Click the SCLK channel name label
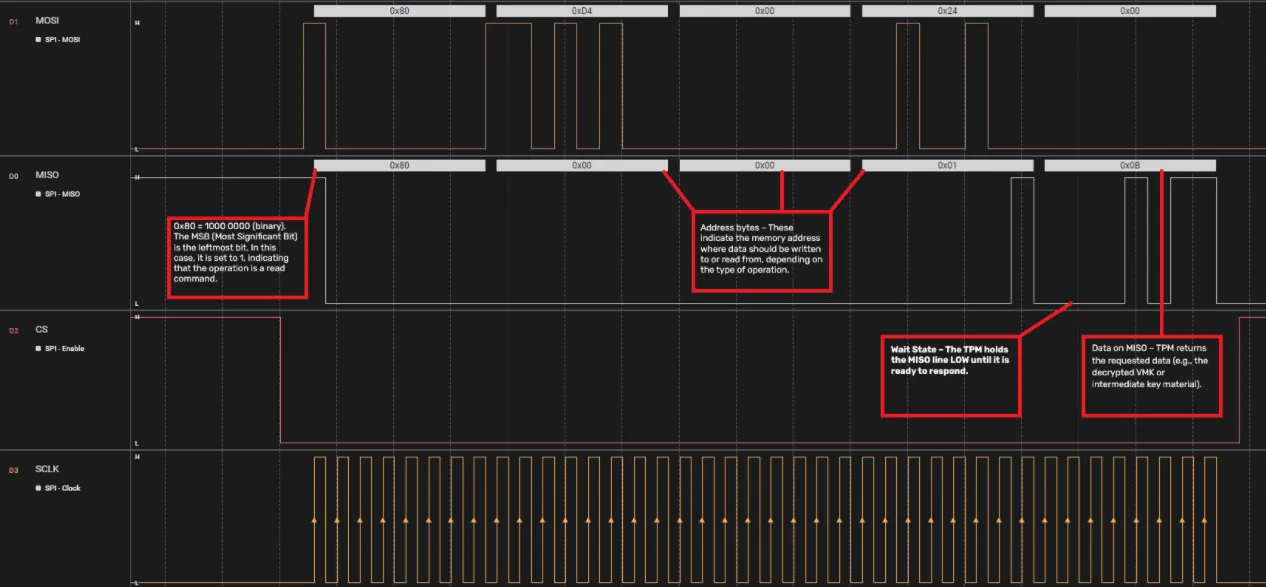Image resolution: width=1266 pixels, height=587 pixels. [47, 468]
